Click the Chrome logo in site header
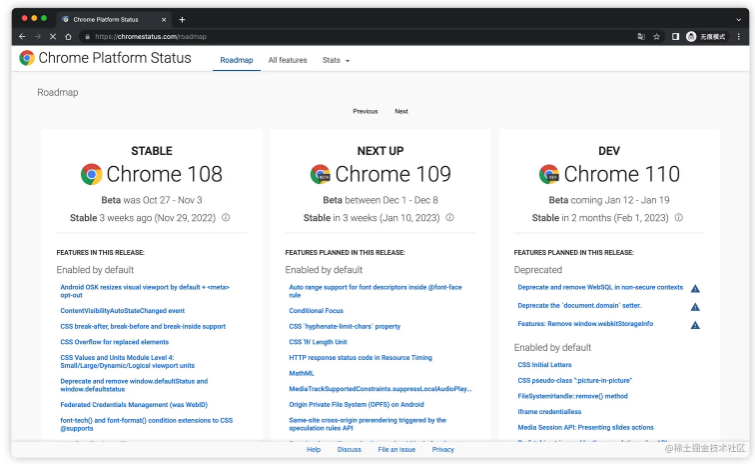The width and height of the screenshot is (755, 464). (x=27, y=58)
